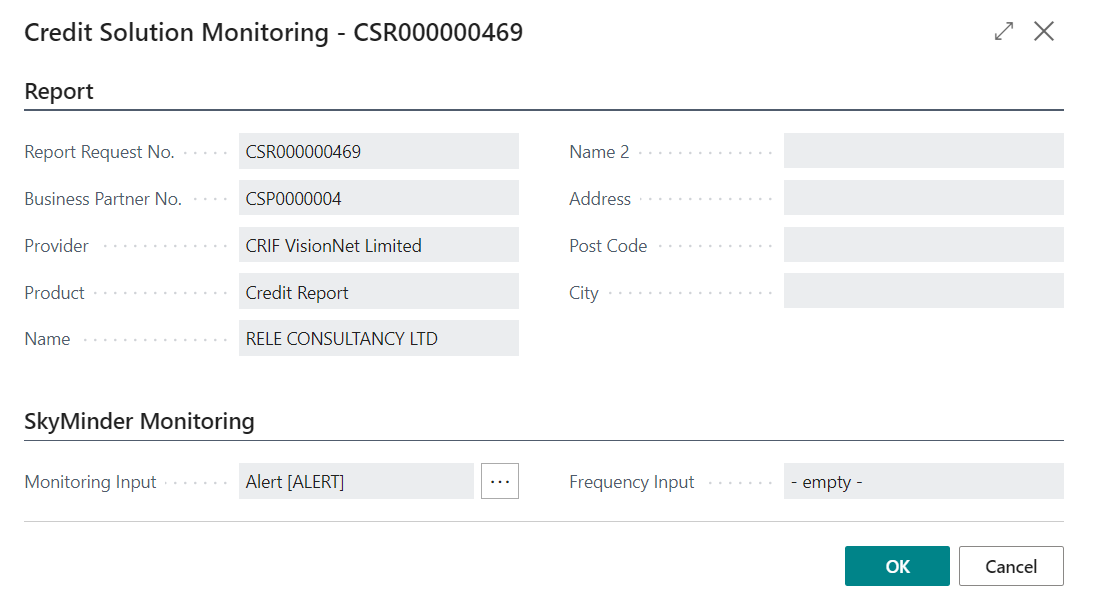
Task: Close the Credit Solution Monitoring dialog
Action: point(1044,31)
